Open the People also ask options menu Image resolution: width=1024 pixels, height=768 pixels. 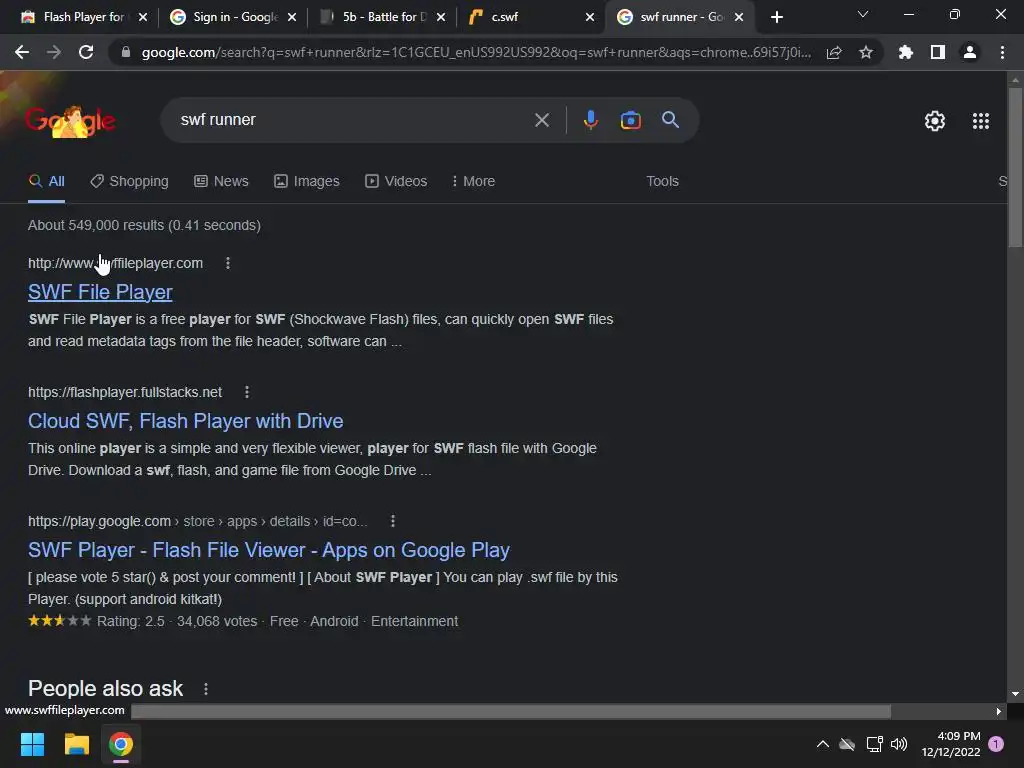pyautogui.click(x=206, y=689)
